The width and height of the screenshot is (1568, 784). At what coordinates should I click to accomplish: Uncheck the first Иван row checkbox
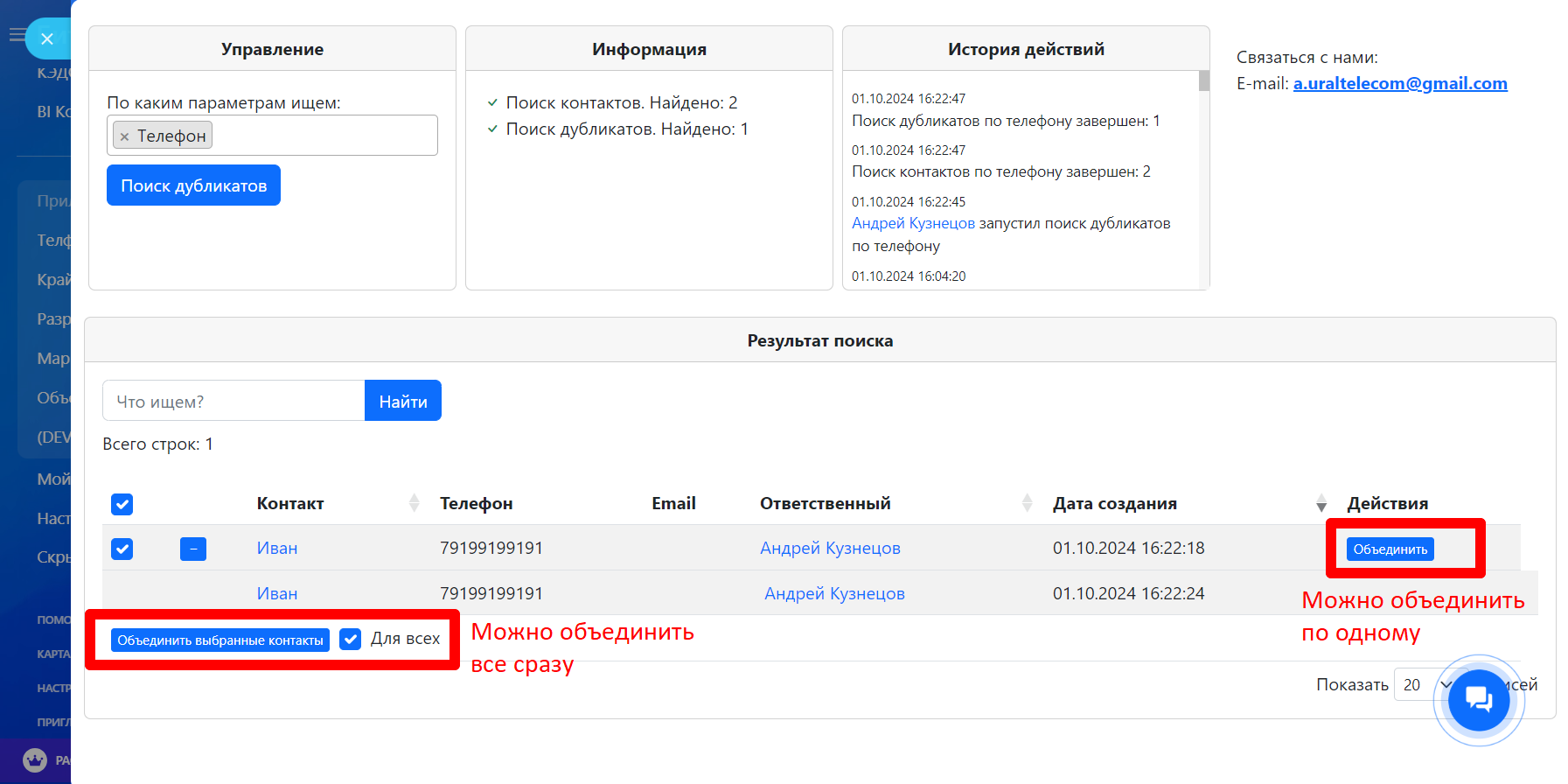[x=122, y=549]
